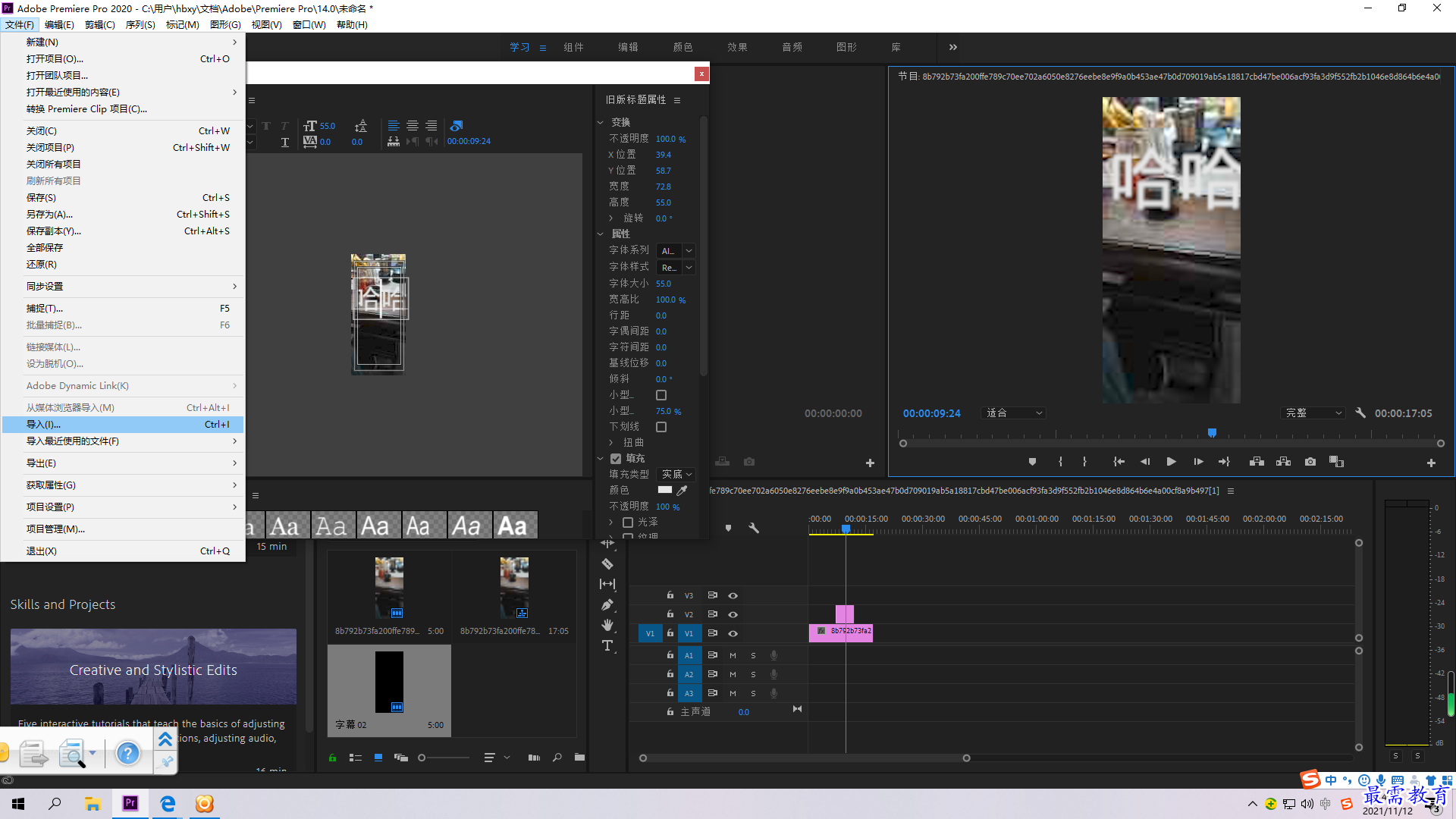The height and width of the screenshot is (819, 1456).
Task: Select the Type tool
Action: click(x=607, y=645)
